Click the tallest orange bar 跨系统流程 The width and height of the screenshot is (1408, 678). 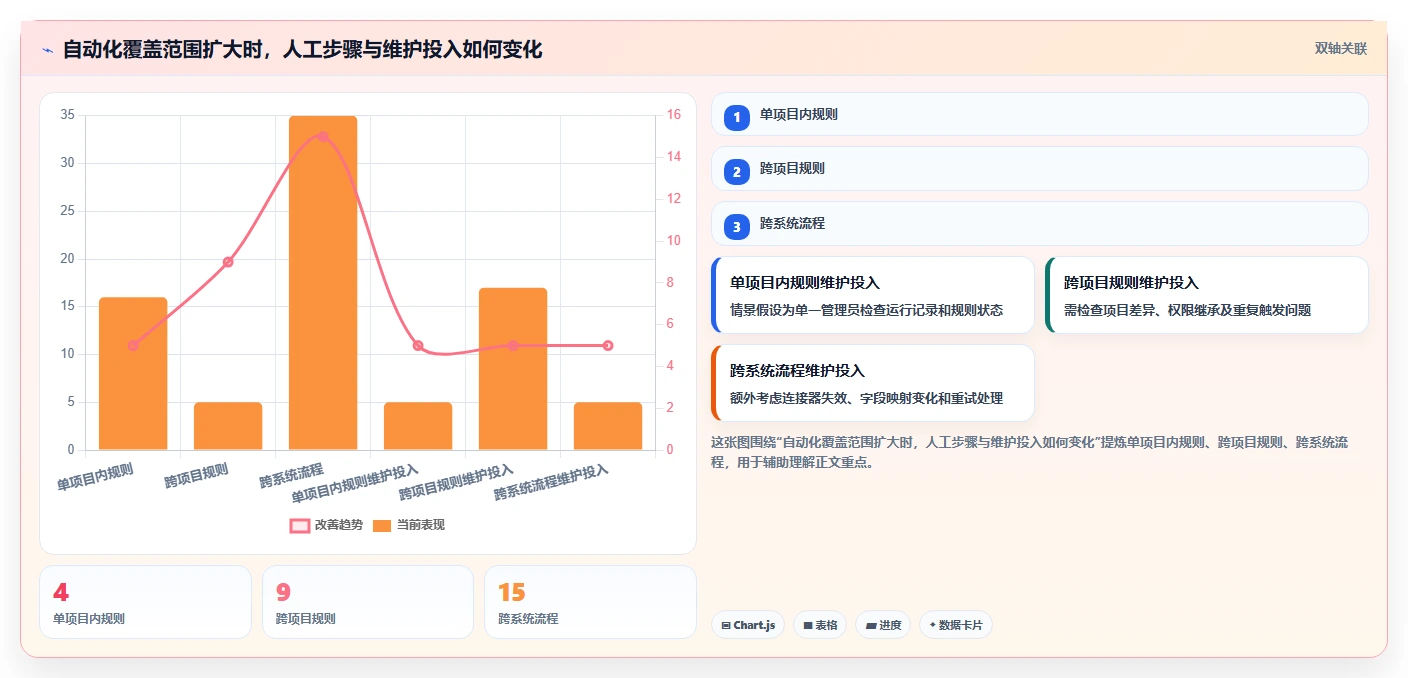[x=323, y=283]
